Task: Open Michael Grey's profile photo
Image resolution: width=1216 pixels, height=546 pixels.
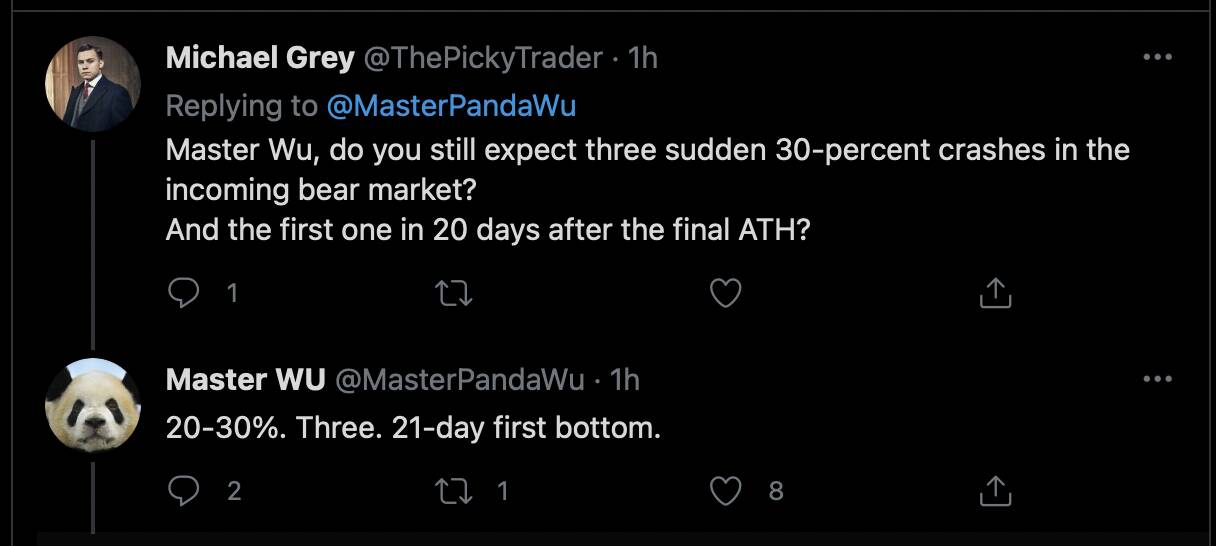Action: [x=92, y=84]
